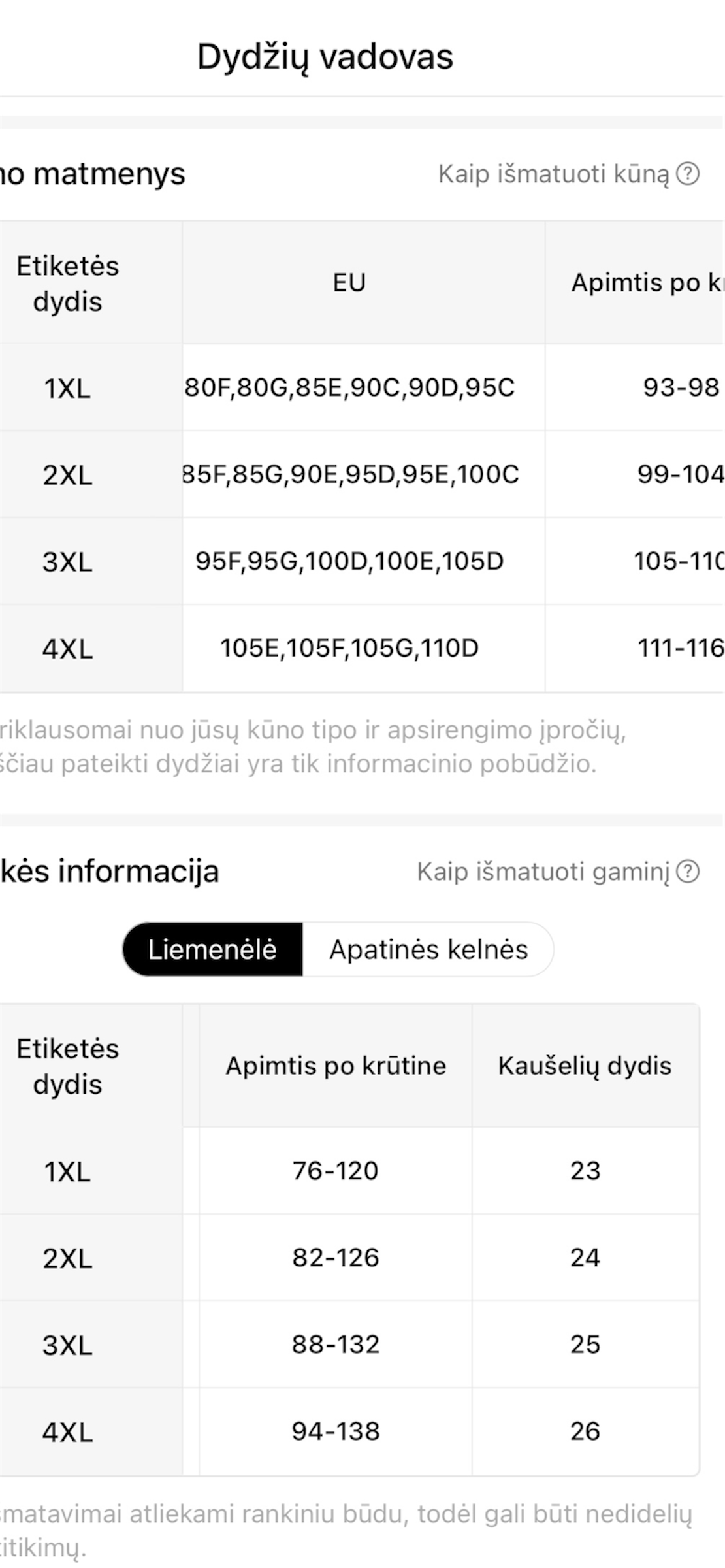Toggle the garment type selector to underwear
725x1568 pixels.
point(428,949)
